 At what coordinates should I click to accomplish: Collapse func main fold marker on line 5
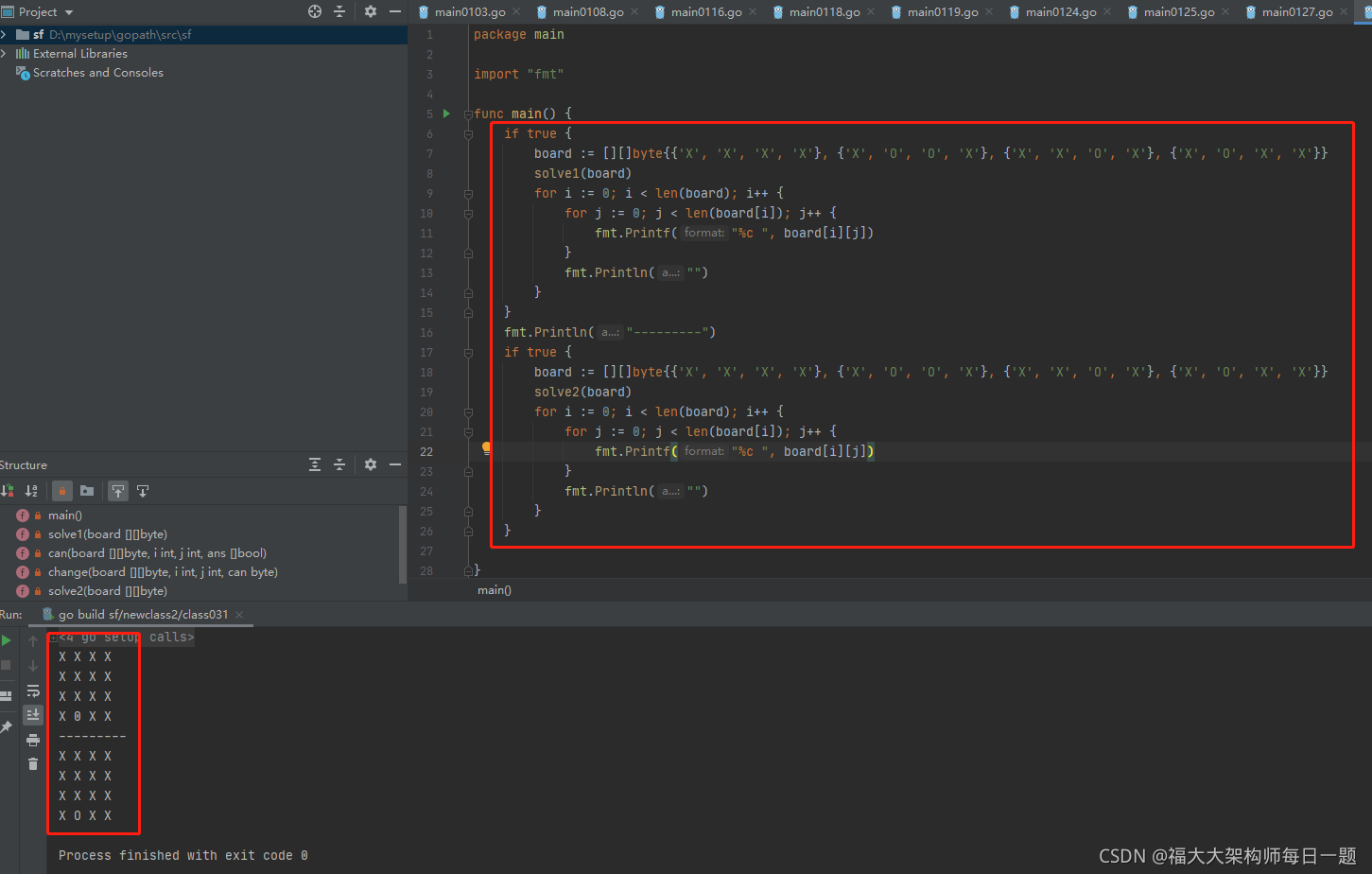coord(468,114)
